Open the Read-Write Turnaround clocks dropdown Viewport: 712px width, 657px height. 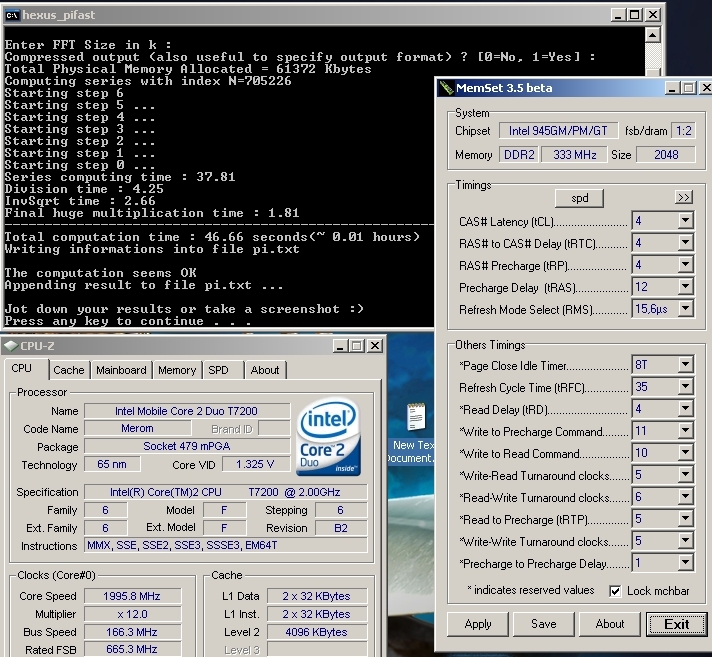[x=685, y=497]
